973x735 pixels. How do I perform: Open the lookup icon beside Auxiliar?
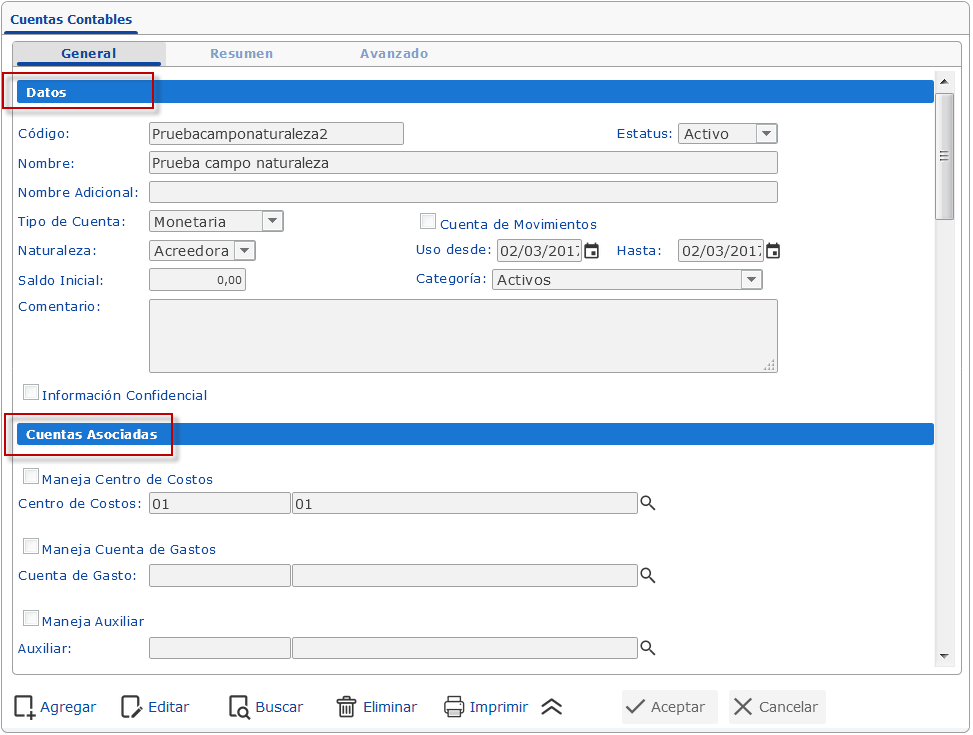[x=648, y=647]
